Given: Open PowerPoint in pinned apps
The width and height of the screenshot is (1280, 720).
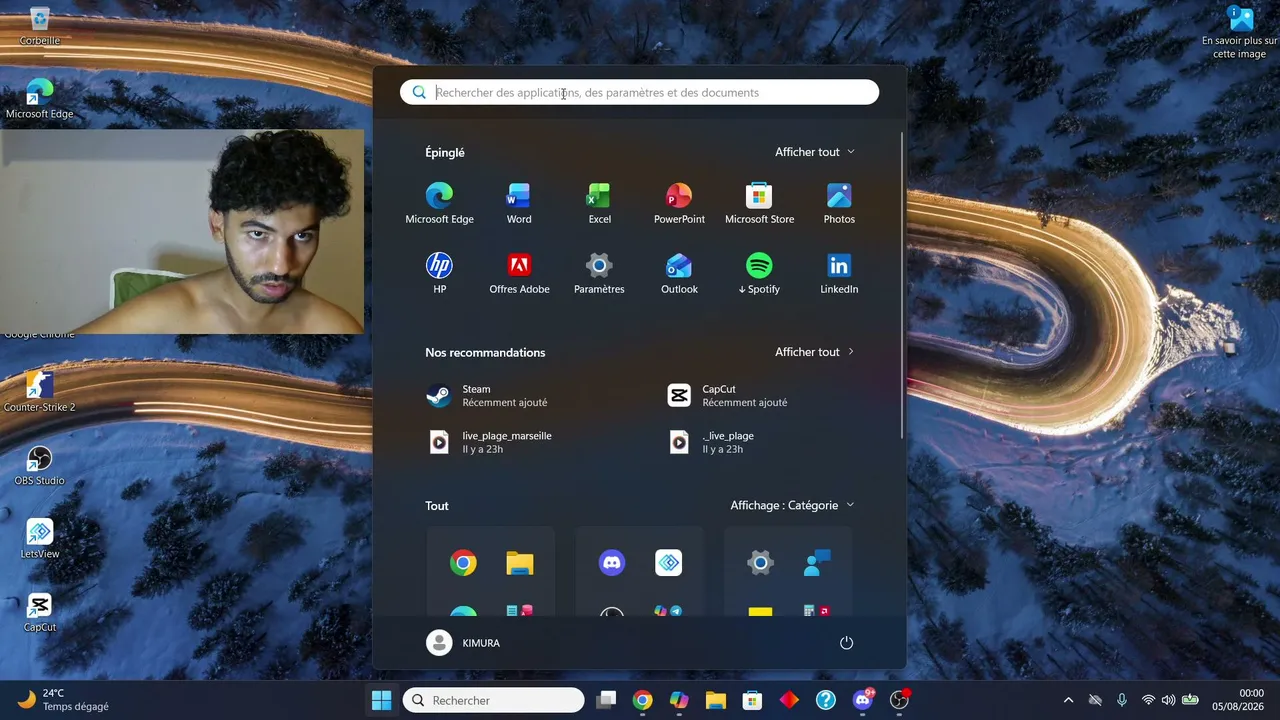Looking at the screenshot, I should point(679,203).
